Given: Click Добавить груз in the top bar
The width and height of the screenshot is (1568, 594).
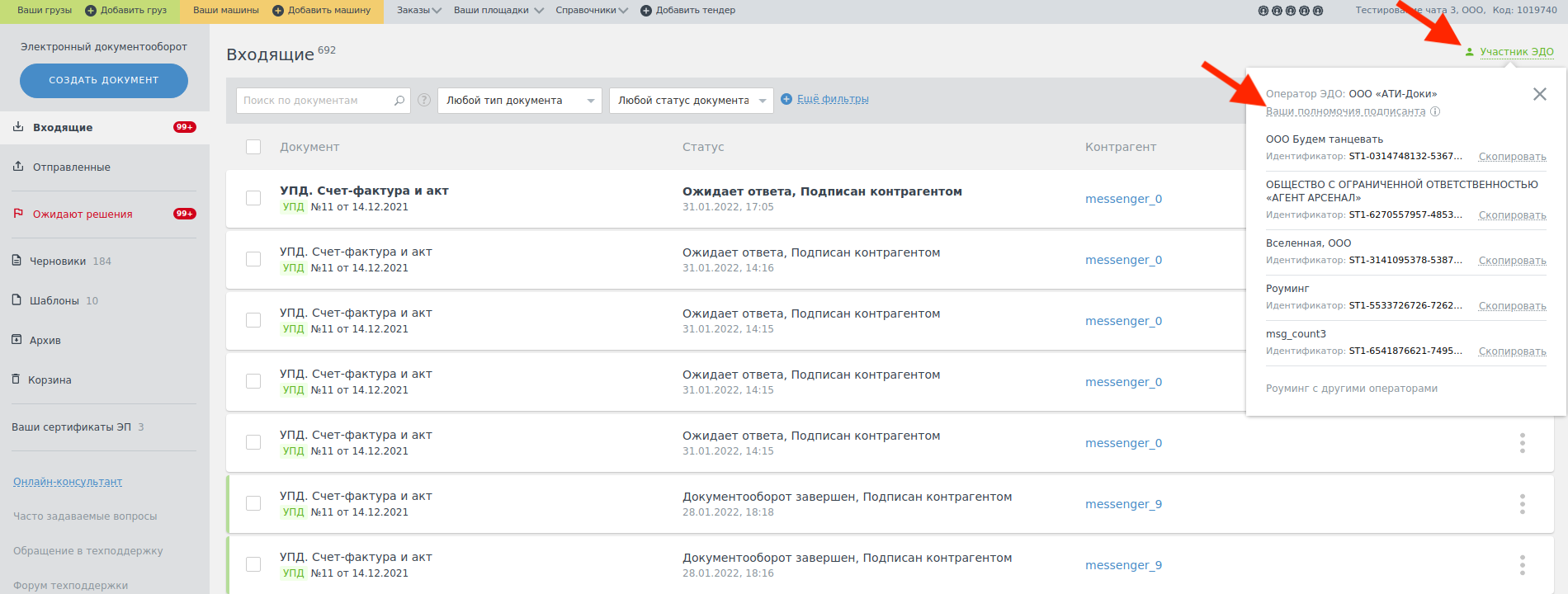Looking at the screenshot, I should point(134,11).
